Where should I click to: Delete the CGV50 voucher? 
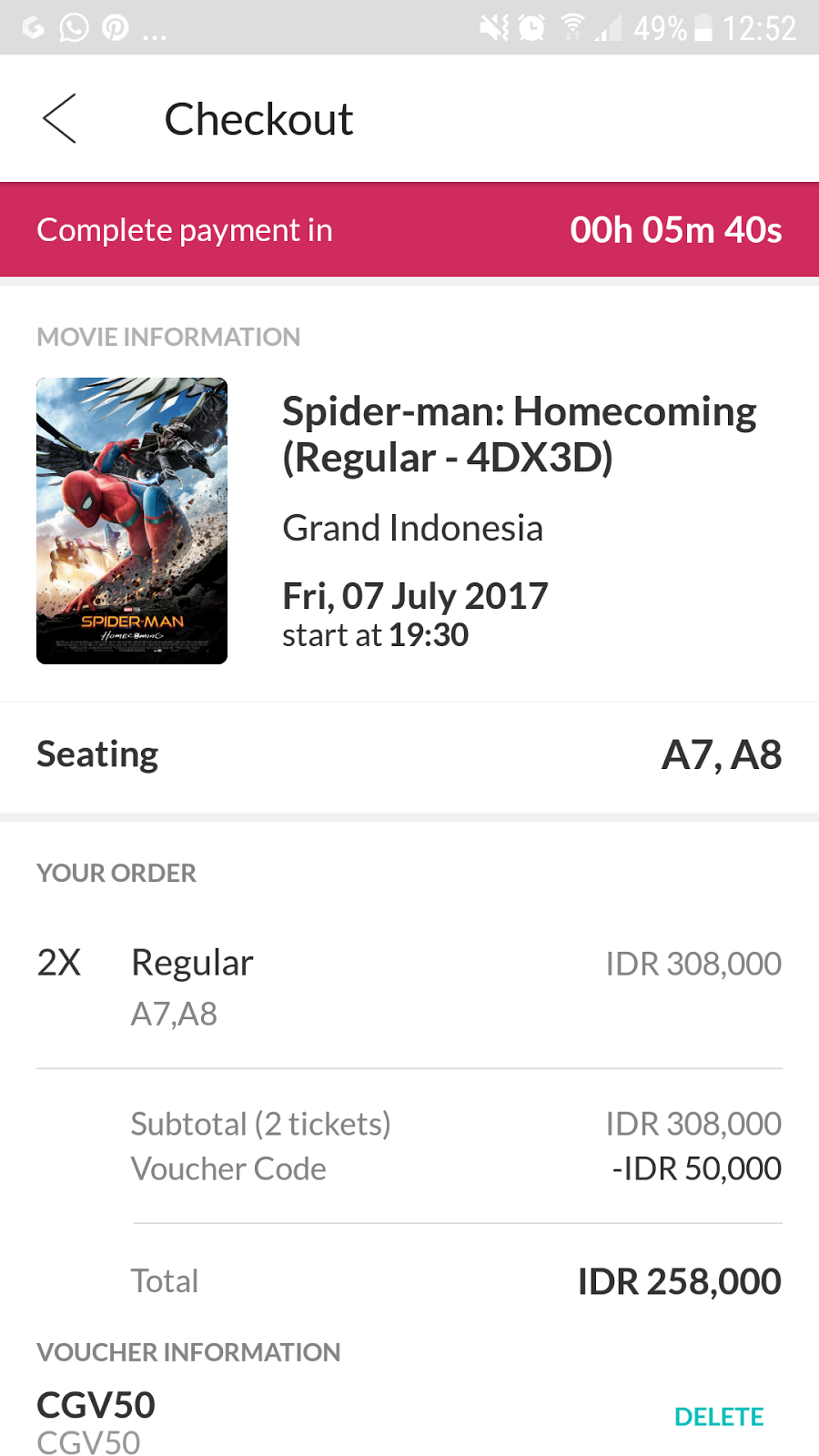pos(719,1417)
